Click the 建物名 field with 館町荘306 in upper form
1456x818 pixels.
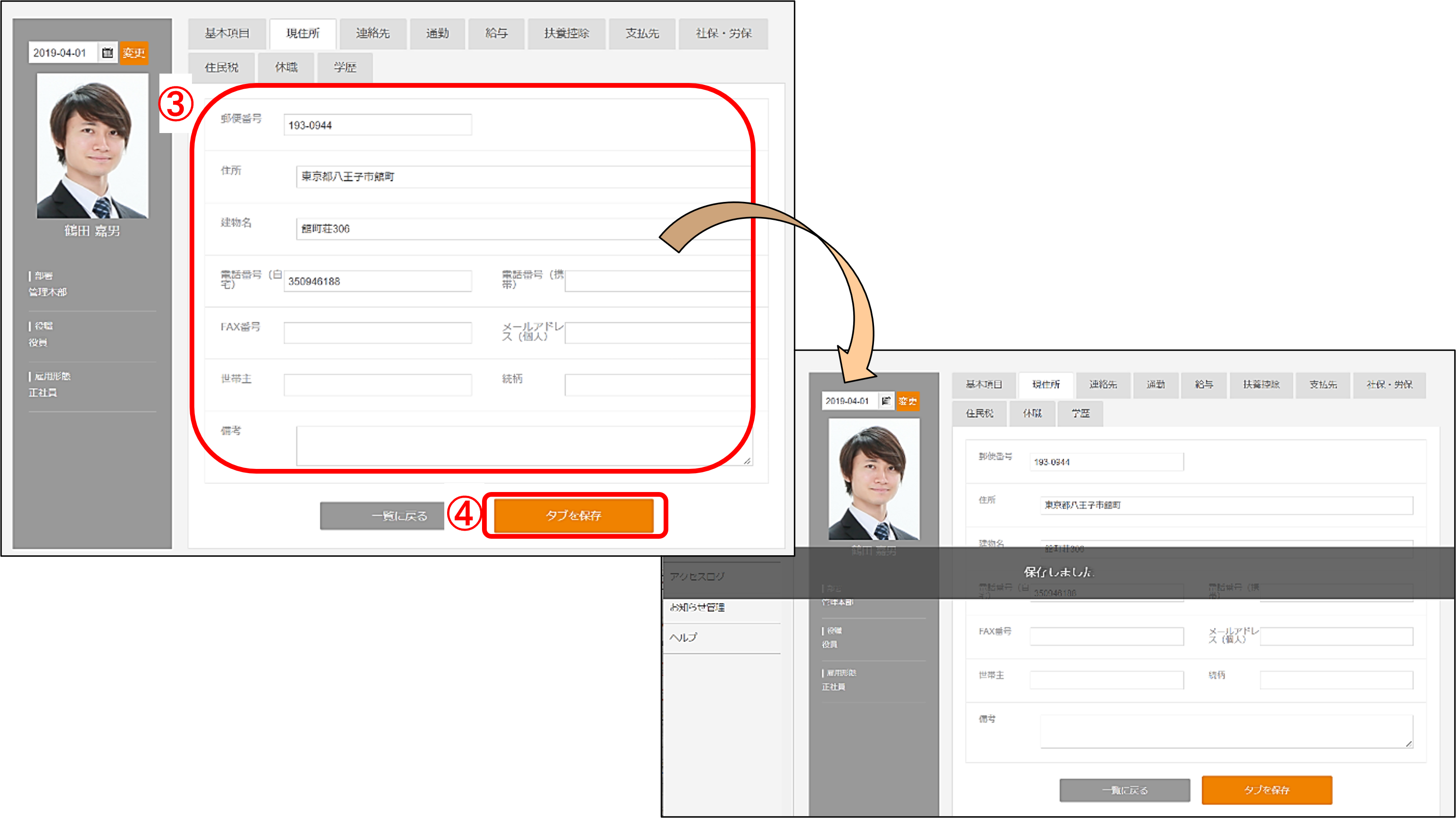click(524, 229)
